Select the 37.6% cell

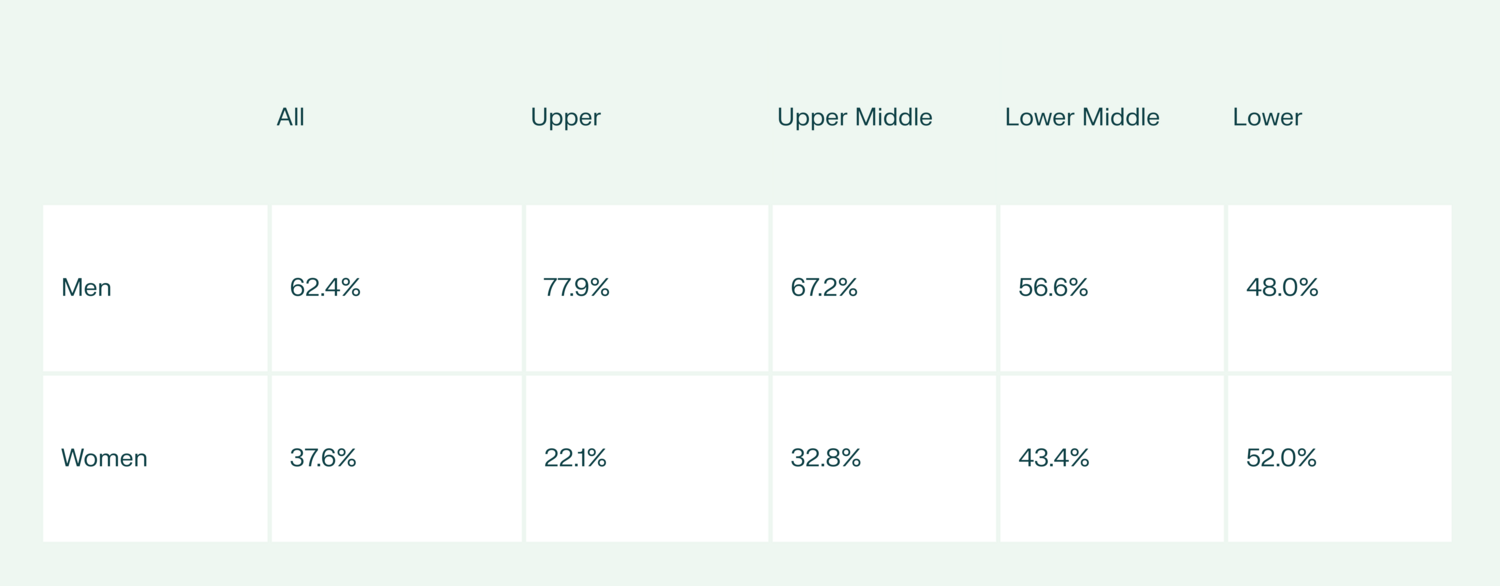point(323,458)
